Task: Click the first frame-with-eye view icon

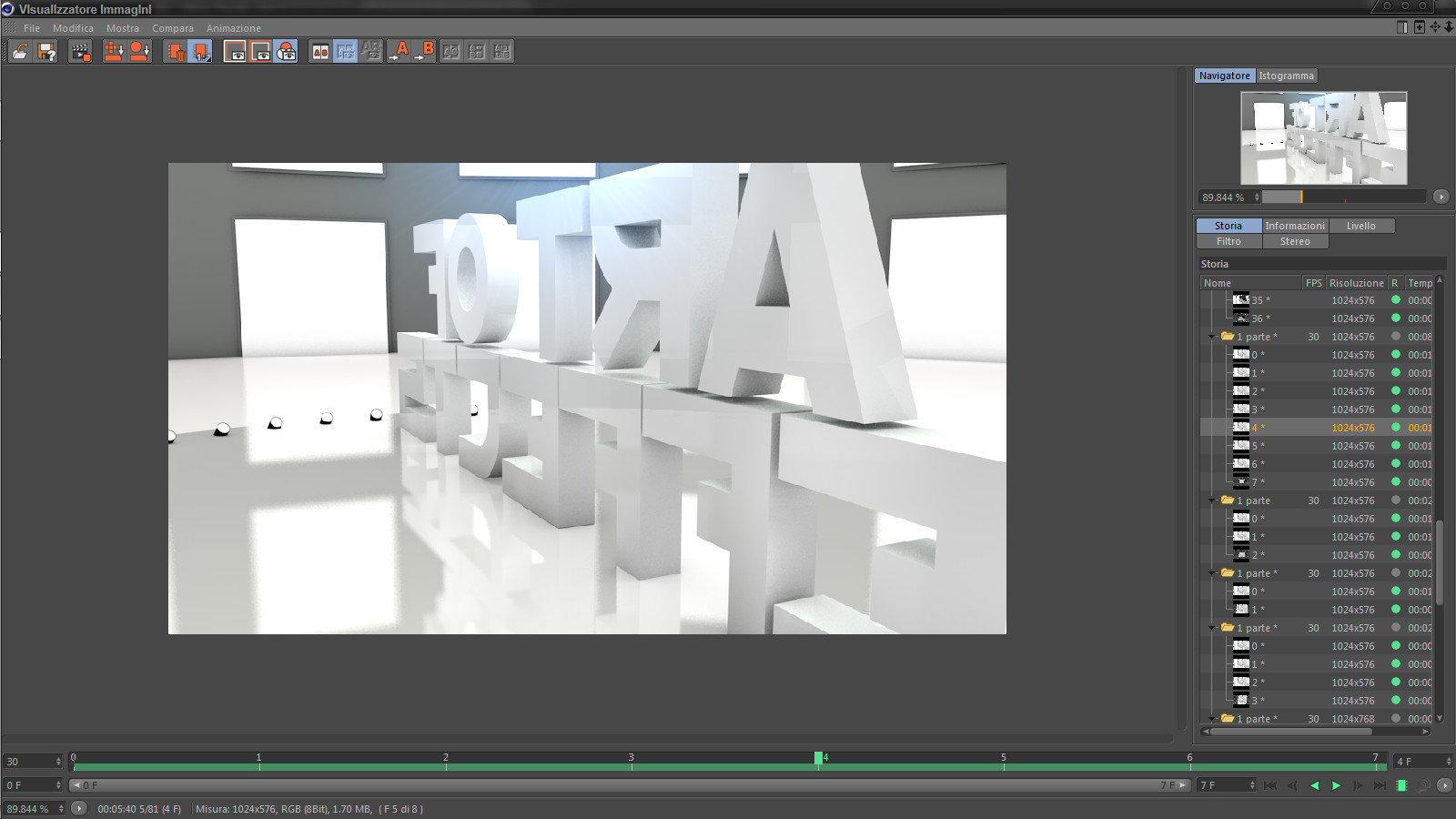Action: 235,52
